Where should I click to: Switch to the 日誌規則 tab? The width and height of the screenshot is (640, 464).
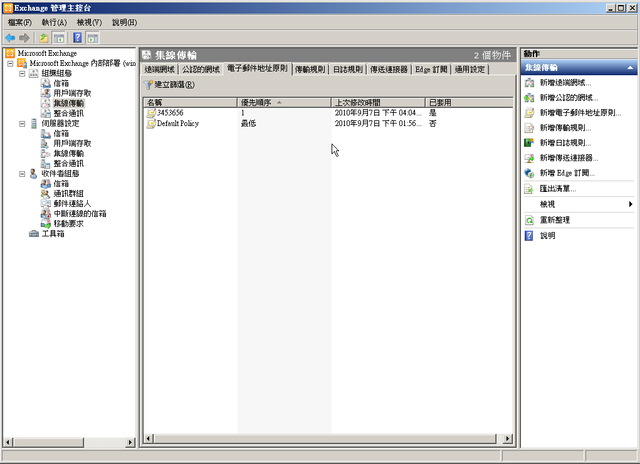pos(348,69)
